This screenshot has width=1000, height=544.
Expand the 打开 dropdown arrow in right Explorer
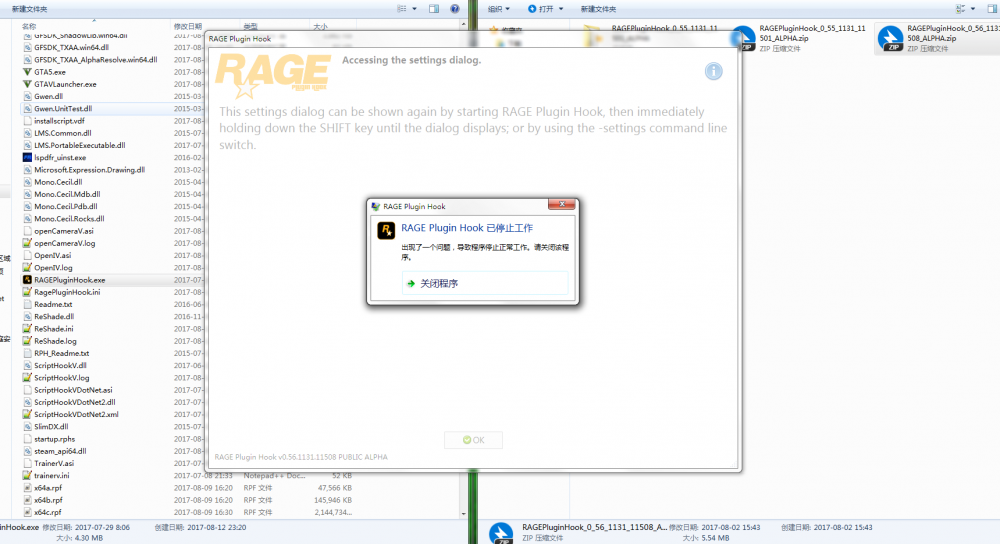[561, 9]
